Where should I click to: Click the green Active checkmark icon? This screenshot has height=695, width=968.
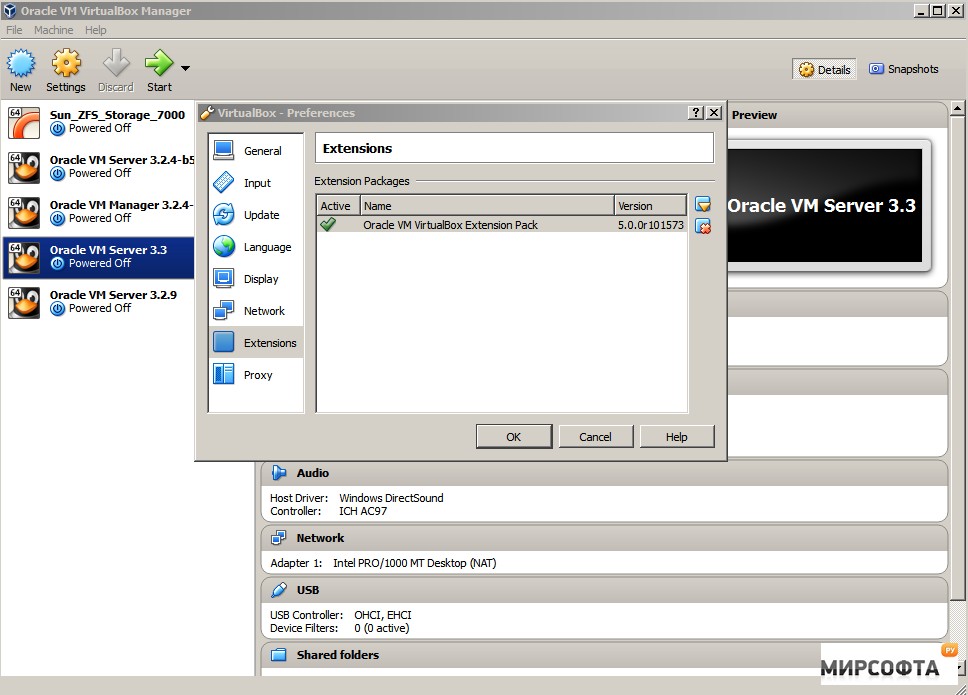pos(328,225)
